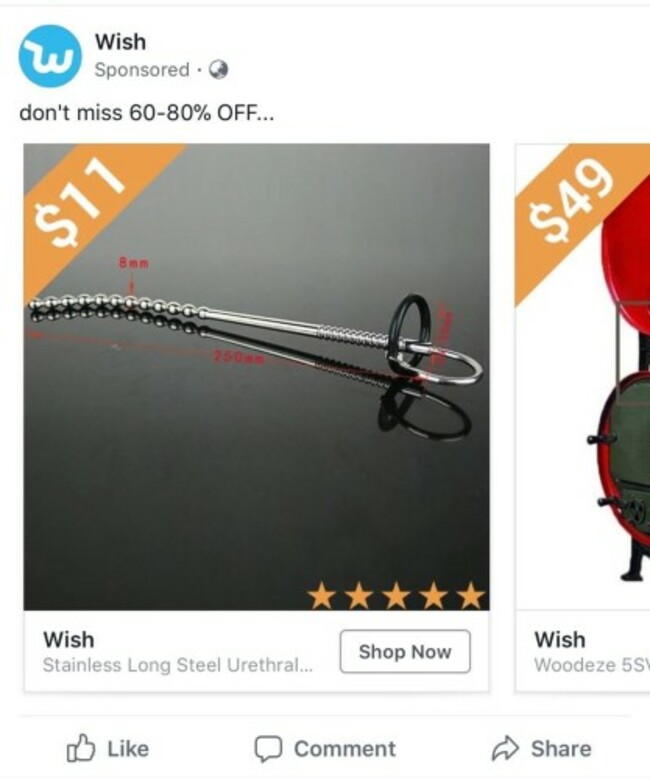Open the Wish page name in header

tap(121, 42)
